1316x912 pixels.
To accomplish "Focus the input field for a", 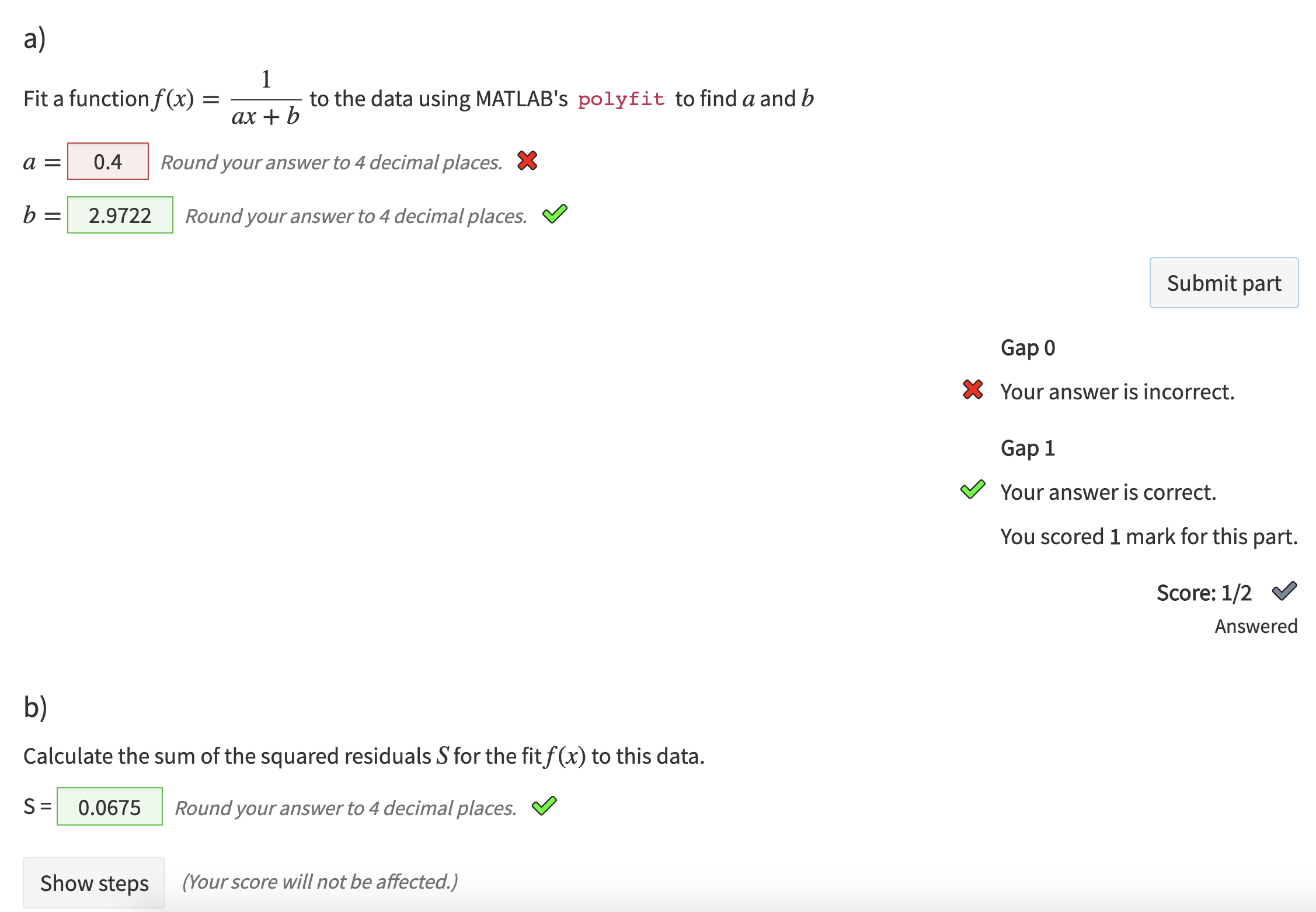I will point(108,162).
